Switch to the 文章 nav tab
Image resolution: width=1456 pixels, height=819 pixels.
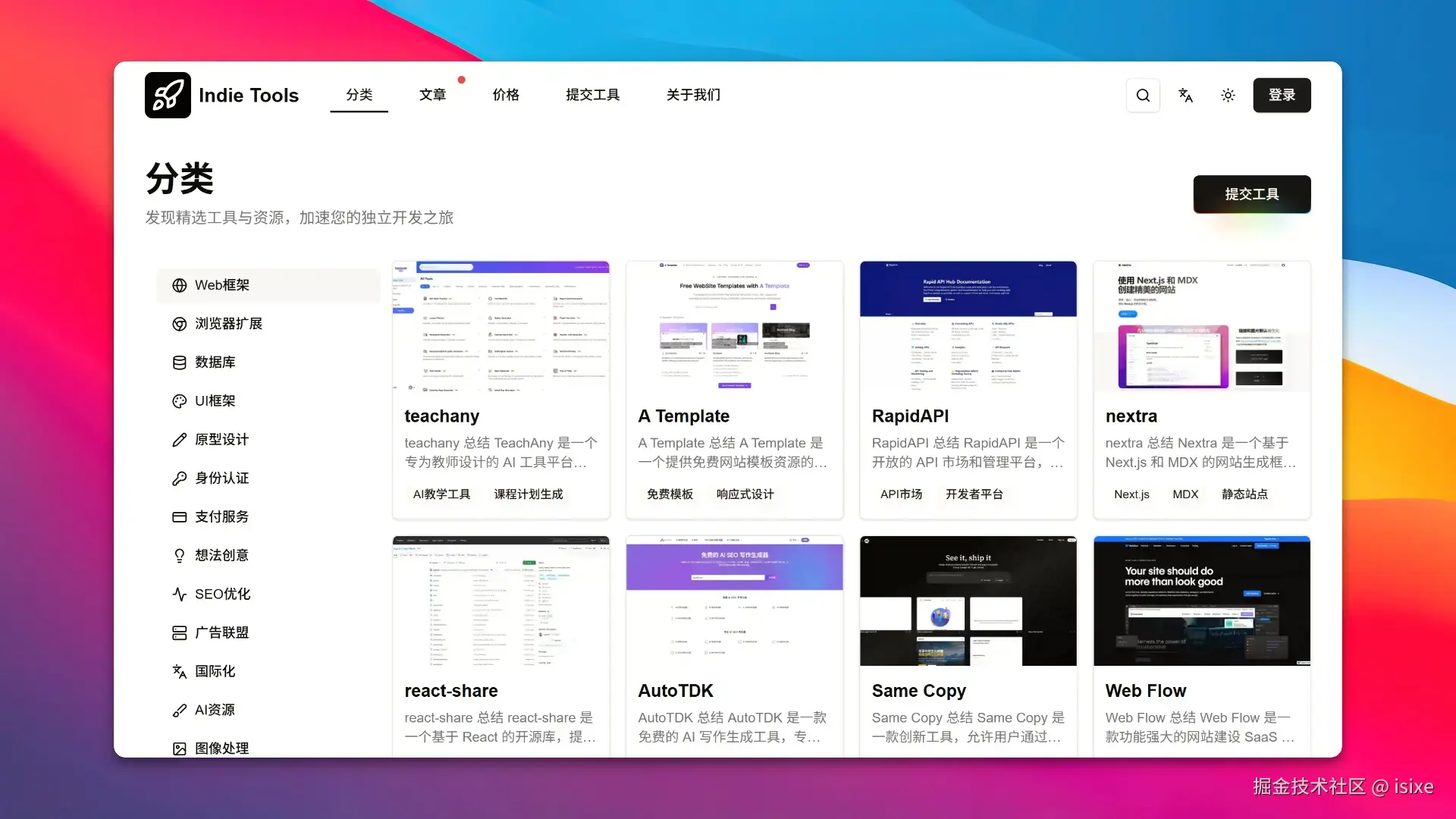point(432,95)
